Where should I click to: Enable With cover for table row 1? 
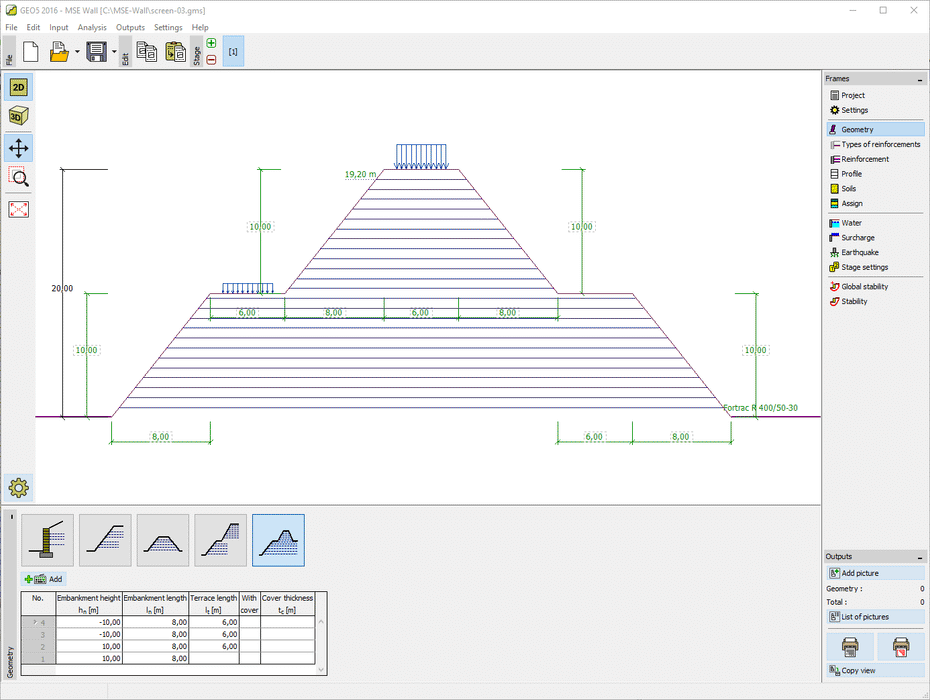tap(249, 659)
